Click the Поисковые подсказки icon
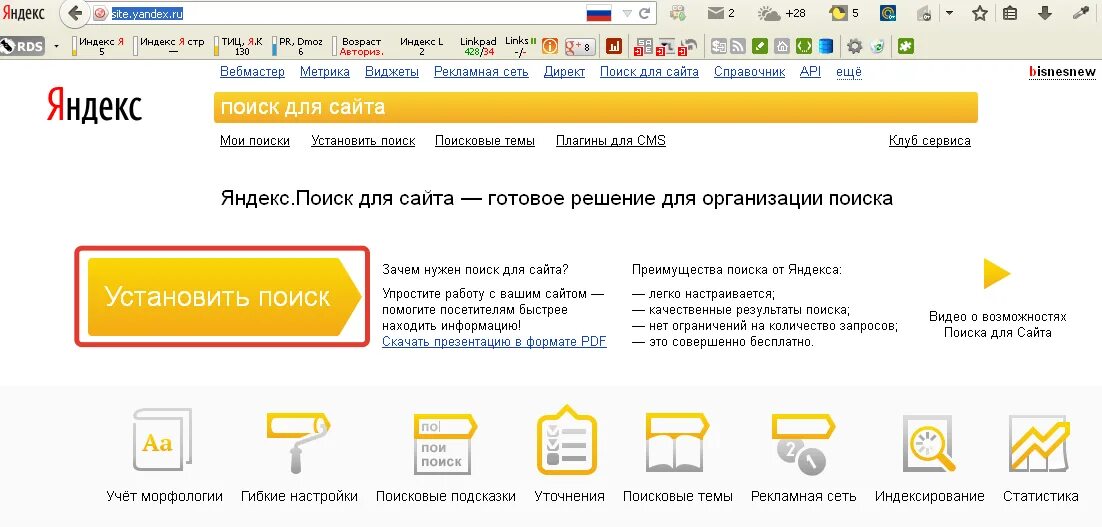The height and width of the screenshot is (527, 1102). [x=445, y=443]
